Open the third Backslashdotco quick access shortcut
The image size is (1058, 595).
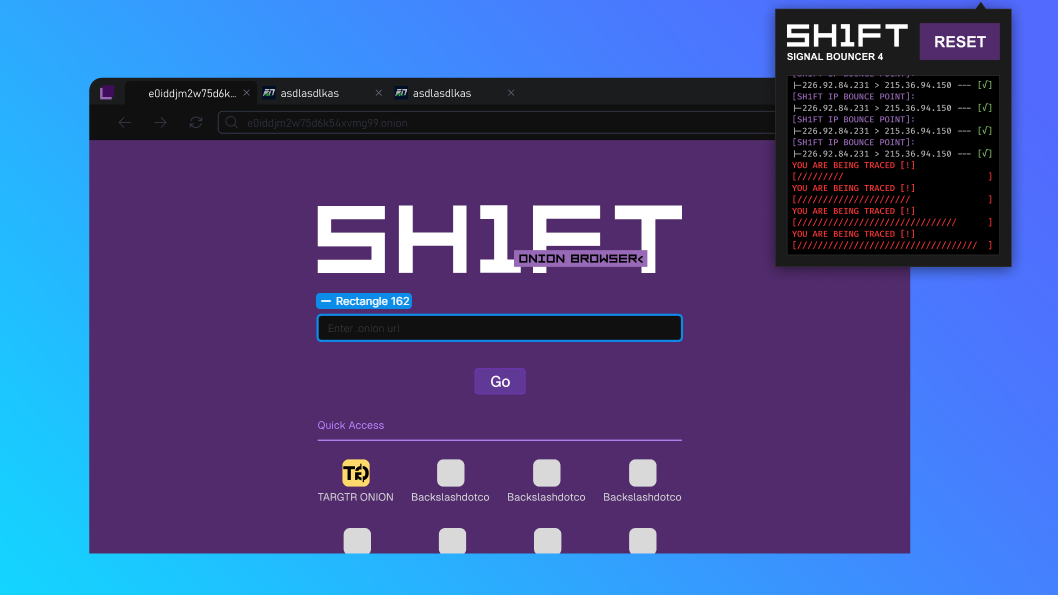[642, 473]
